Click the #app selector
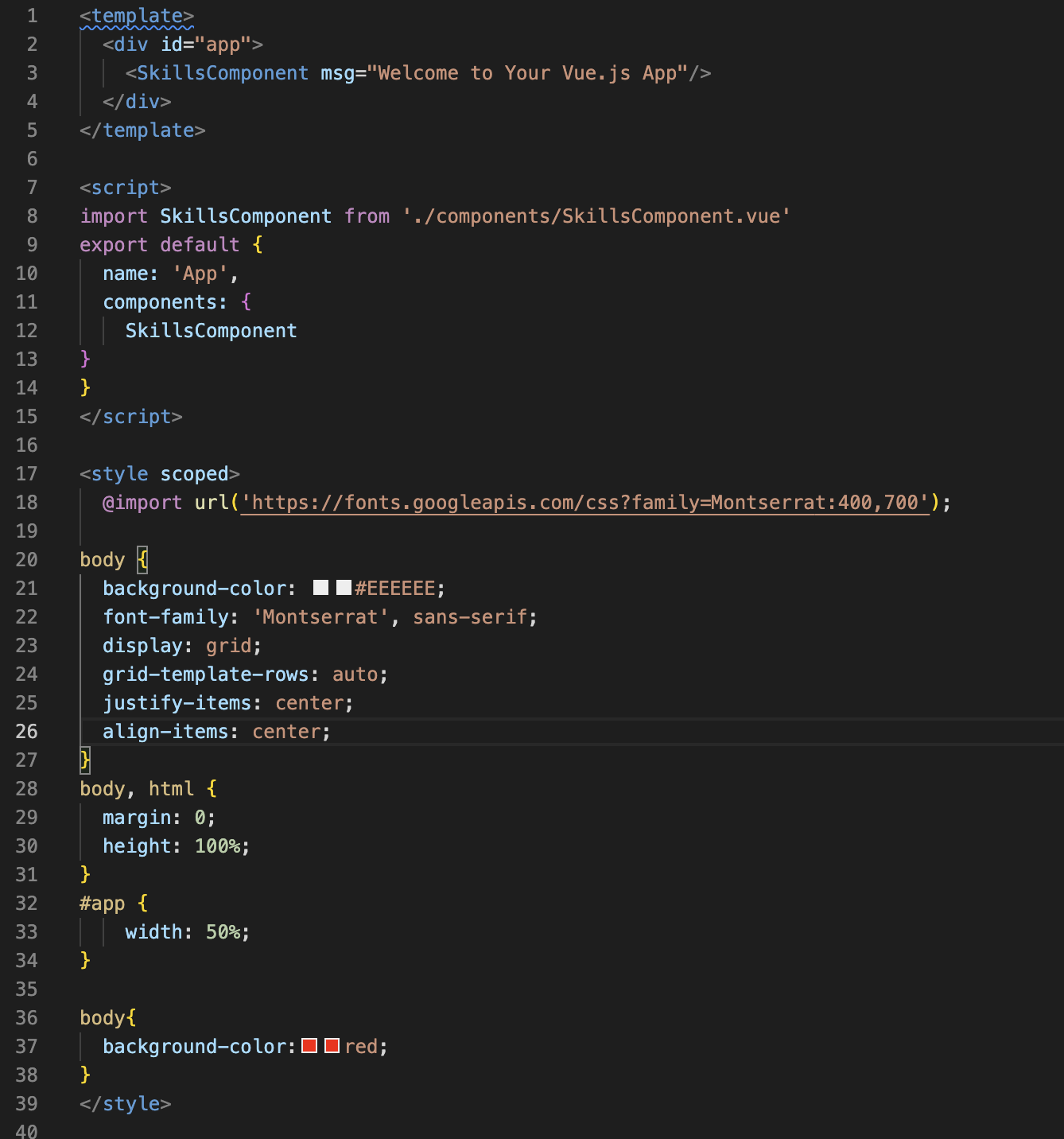Viewport: 1064px width, 1139px height. pos(103,904)
